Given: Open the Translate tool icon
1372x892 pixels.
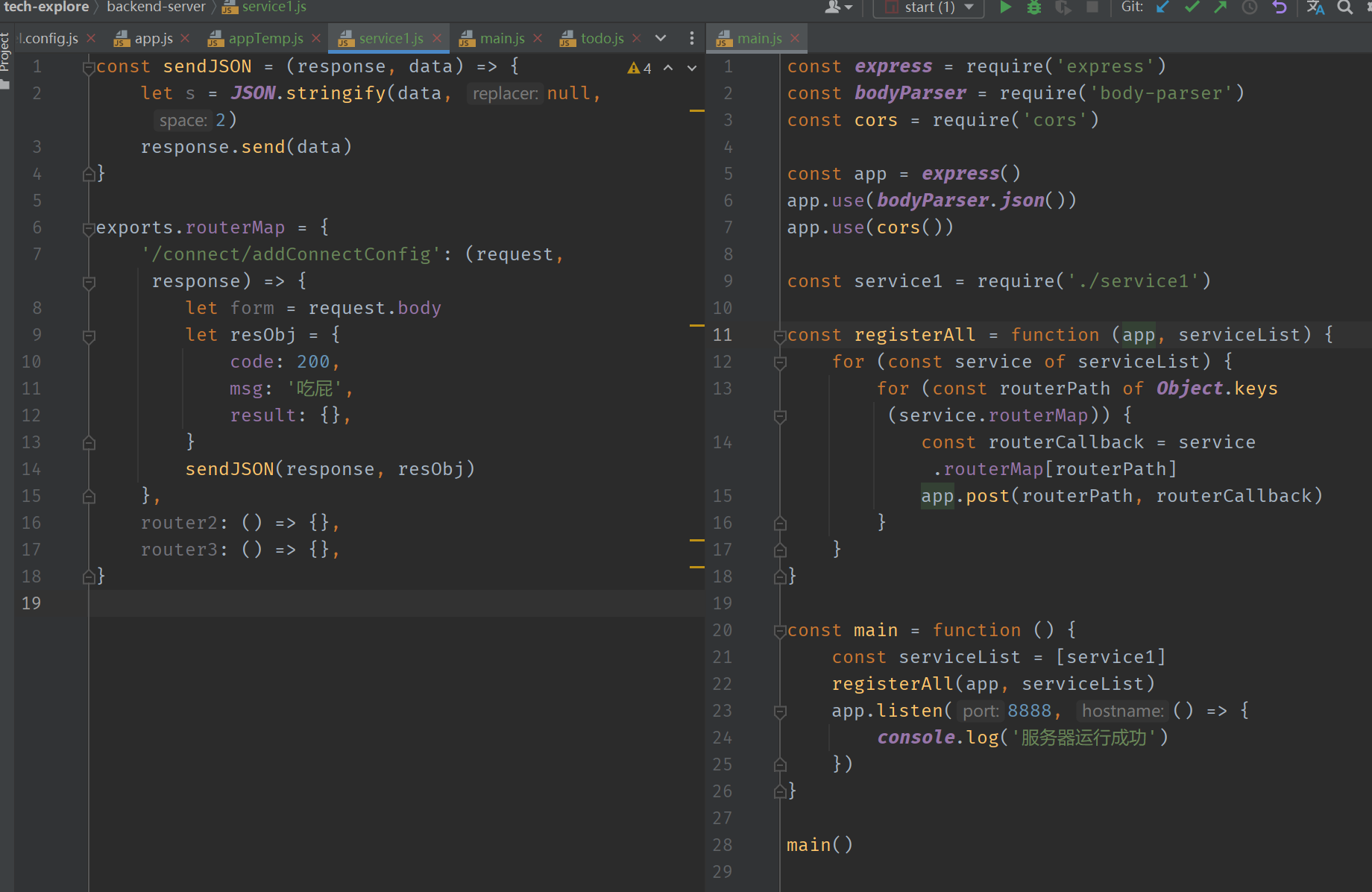Looking at the screenshot, I should 1315,7.
